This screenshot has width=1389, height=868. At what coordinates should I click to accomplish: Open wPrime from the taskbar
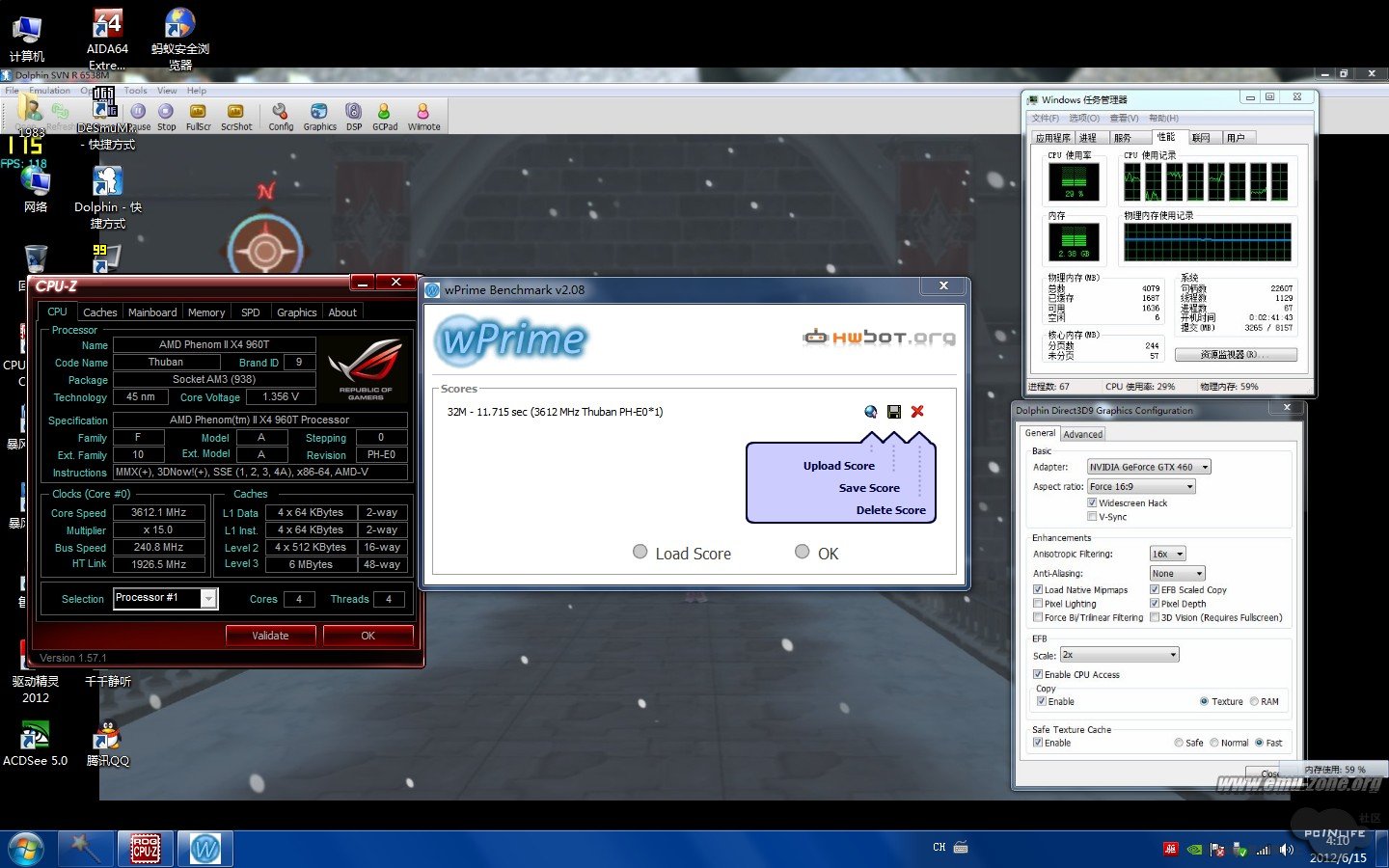click(204, 849)
